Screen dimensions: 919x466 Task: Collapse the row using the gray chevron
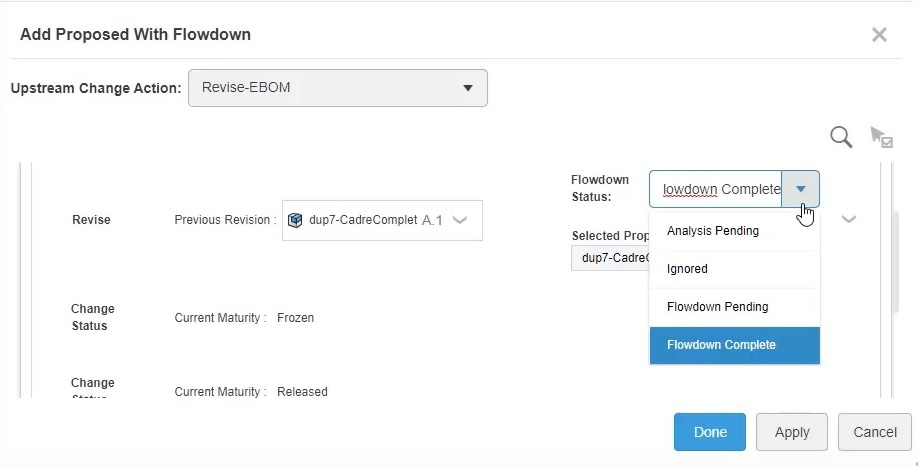point(848,219)
